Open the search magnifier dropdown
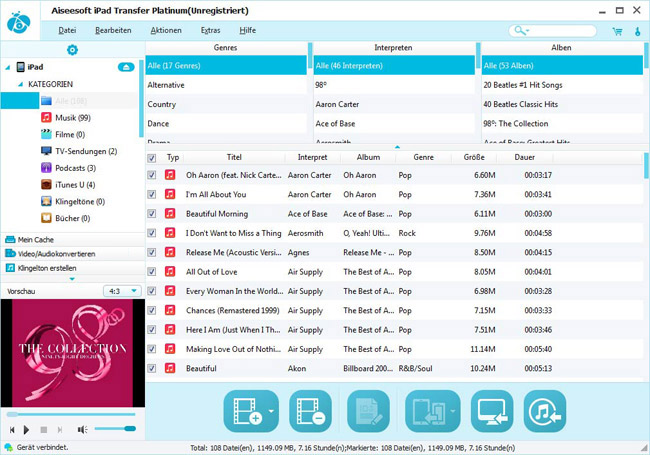Screen dimensions: 650x455 click(x=521, y=31)
